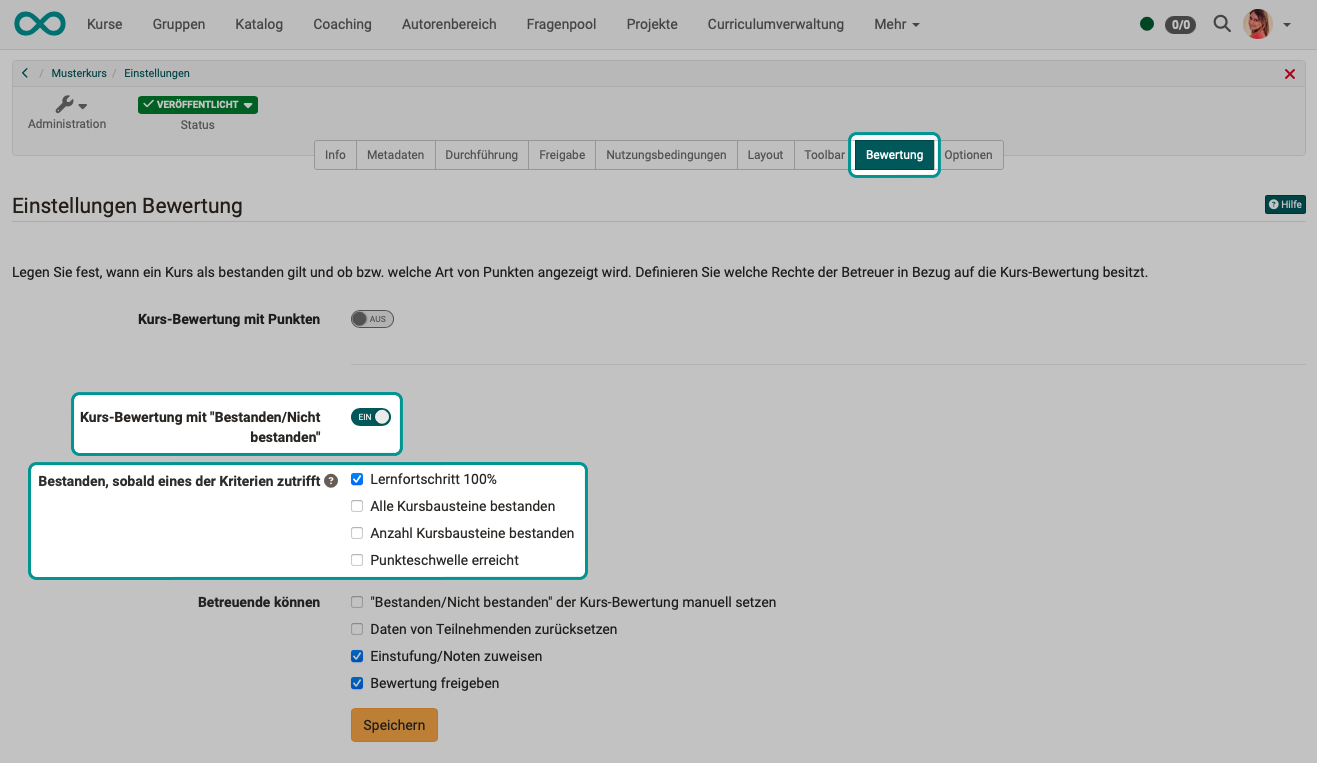Click the help icon beside Bestanden criteria
Image resolution: width=1317 pixels, height=763 pixels.
click(x=331, y=481)
